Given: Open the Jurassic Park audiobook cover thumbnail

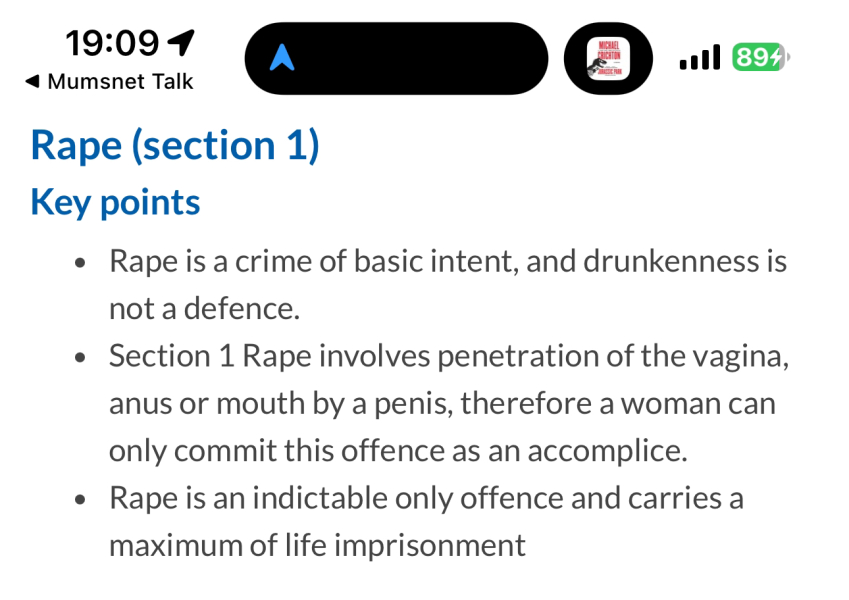Looking at the screenshot, I should tap(608, 59).
